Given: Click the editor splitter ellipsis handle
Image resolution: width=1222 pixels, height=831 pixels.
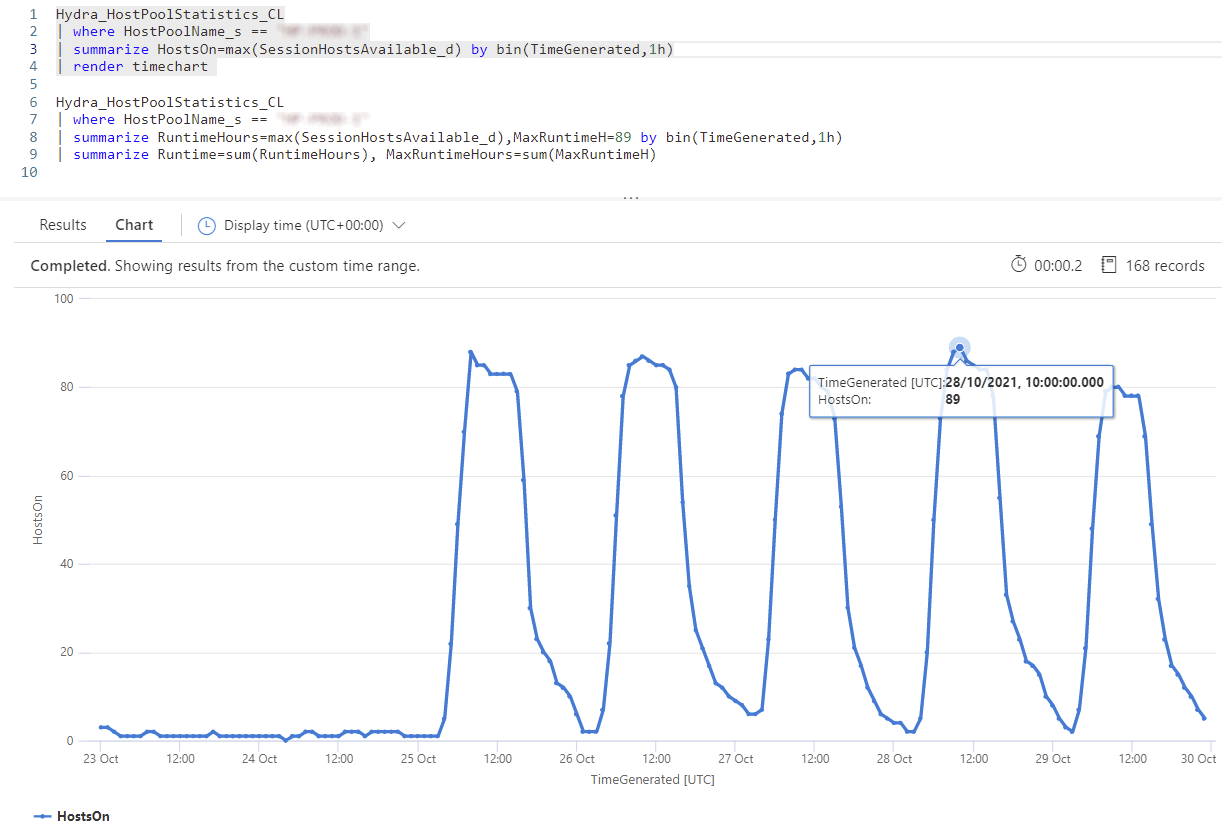Looking at the screenshot, I should 630,197.
